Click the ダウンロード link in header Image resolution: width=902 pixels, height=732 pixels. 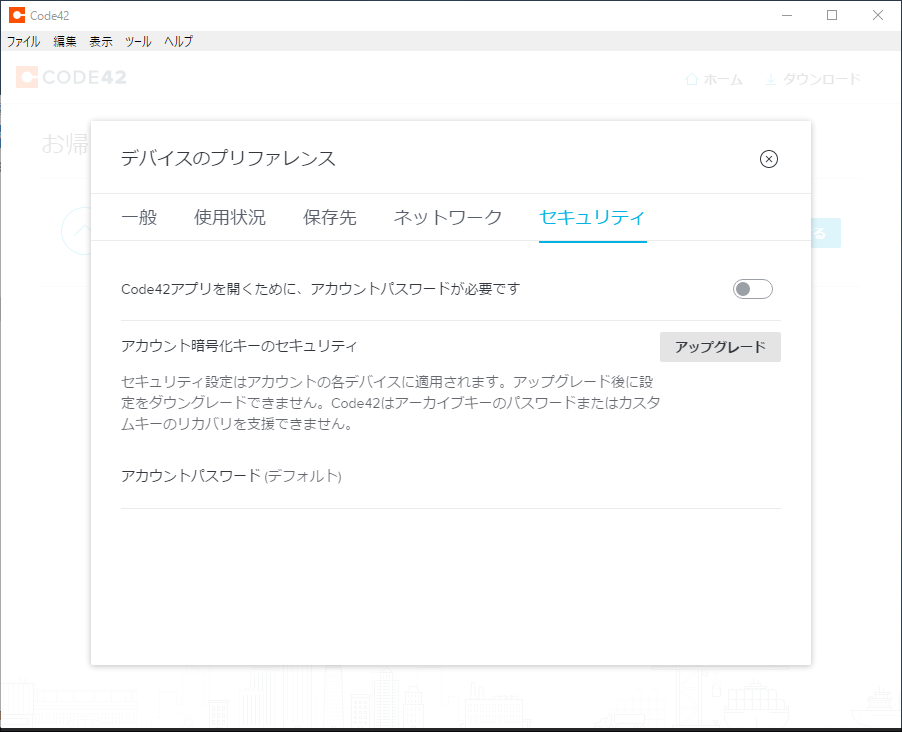[813, 79]
